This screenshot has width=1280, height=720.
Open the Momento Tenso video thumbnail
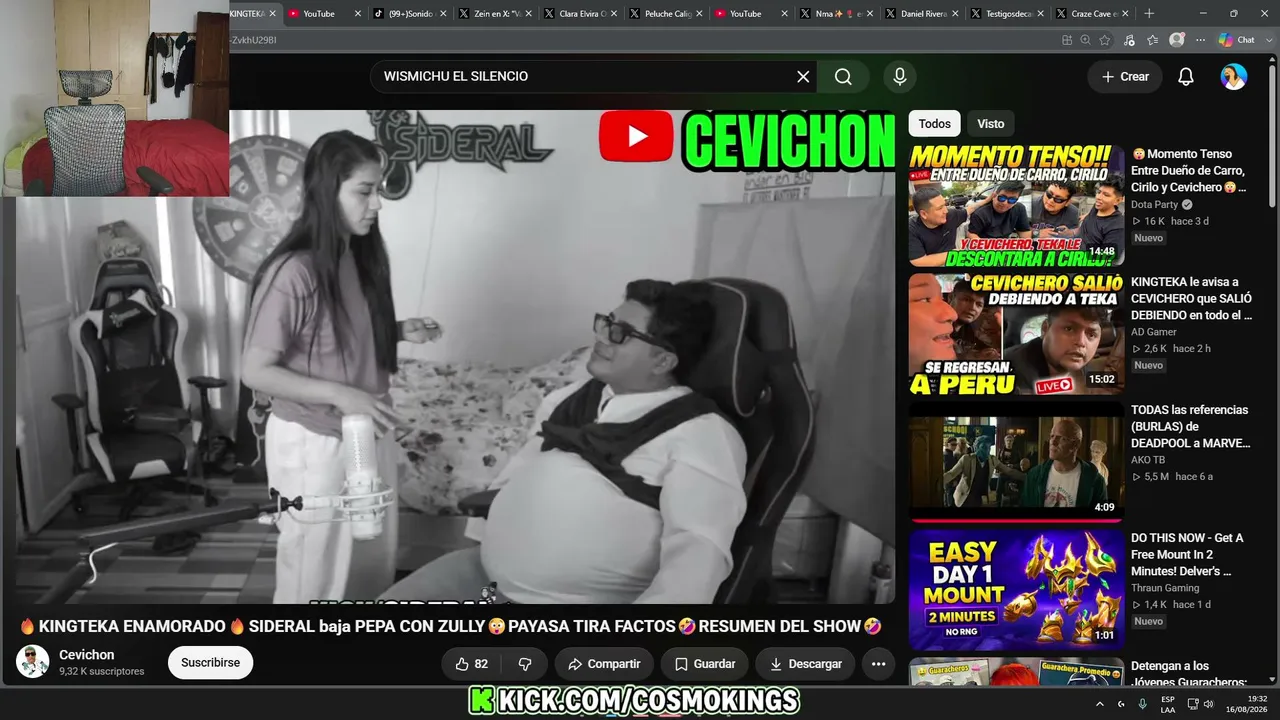(1016, 205)
